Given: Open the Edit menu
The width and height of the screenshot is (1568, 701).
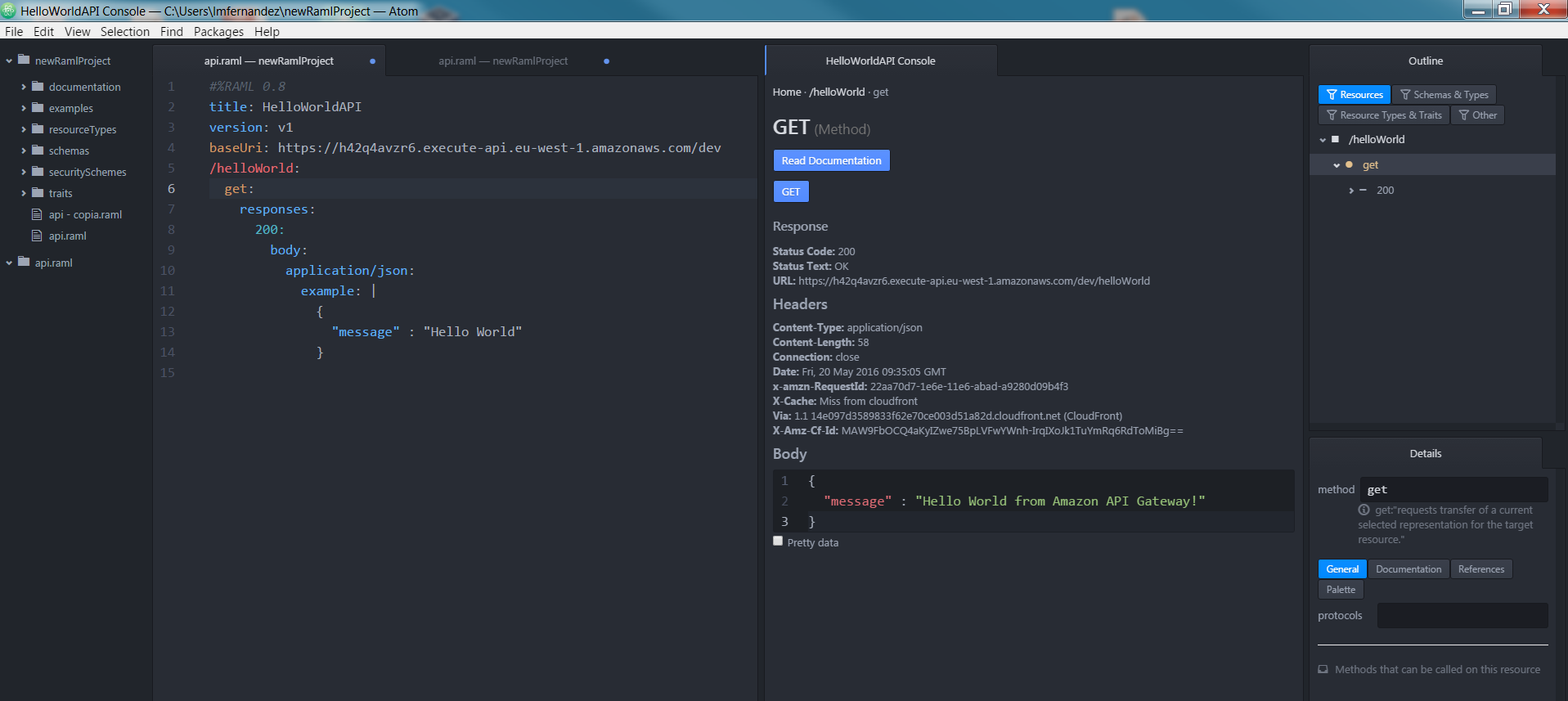Looking at the screenshot, I should pos(43,32).
